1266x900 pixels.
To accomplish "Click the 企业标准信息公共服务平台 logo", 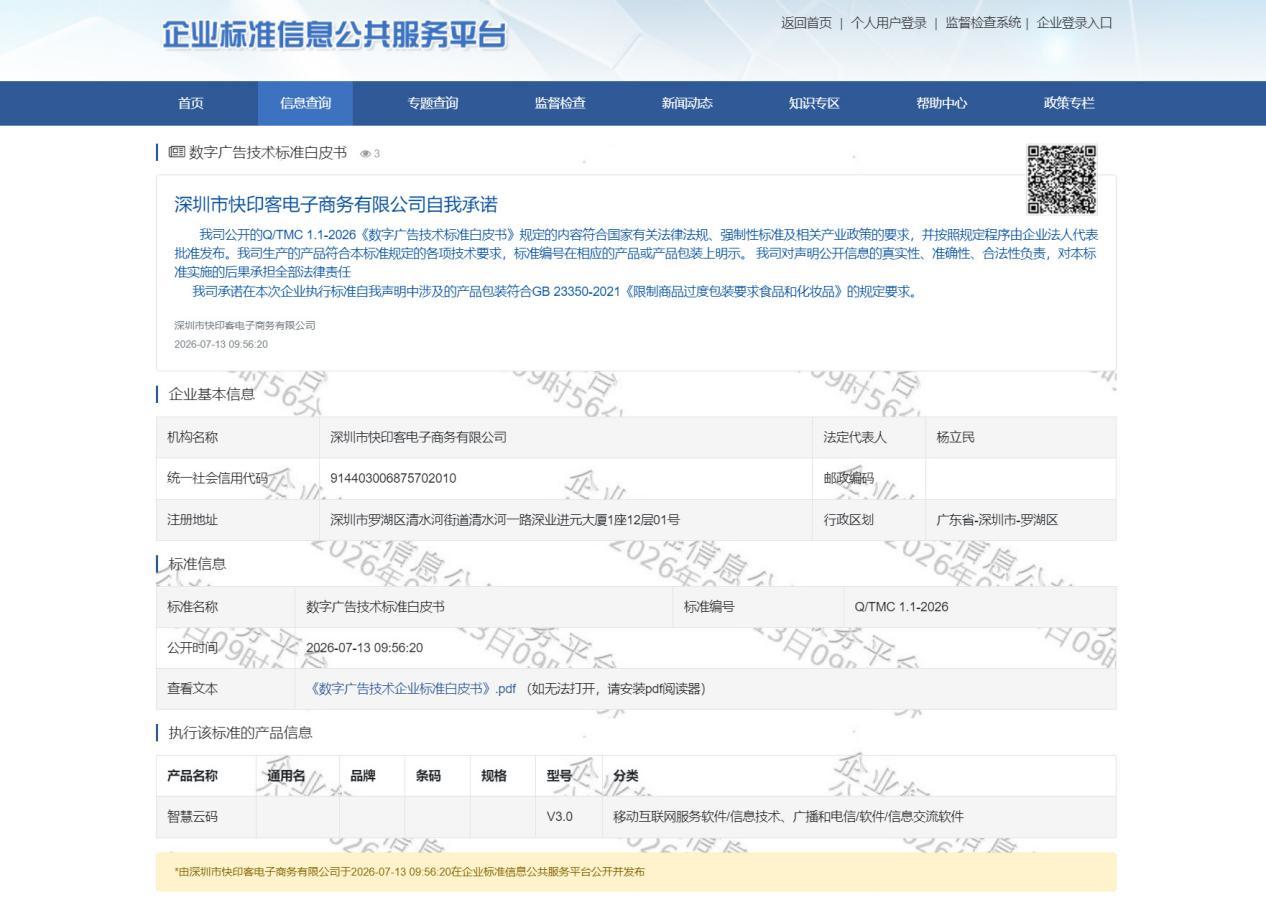I will pos(335,36).
